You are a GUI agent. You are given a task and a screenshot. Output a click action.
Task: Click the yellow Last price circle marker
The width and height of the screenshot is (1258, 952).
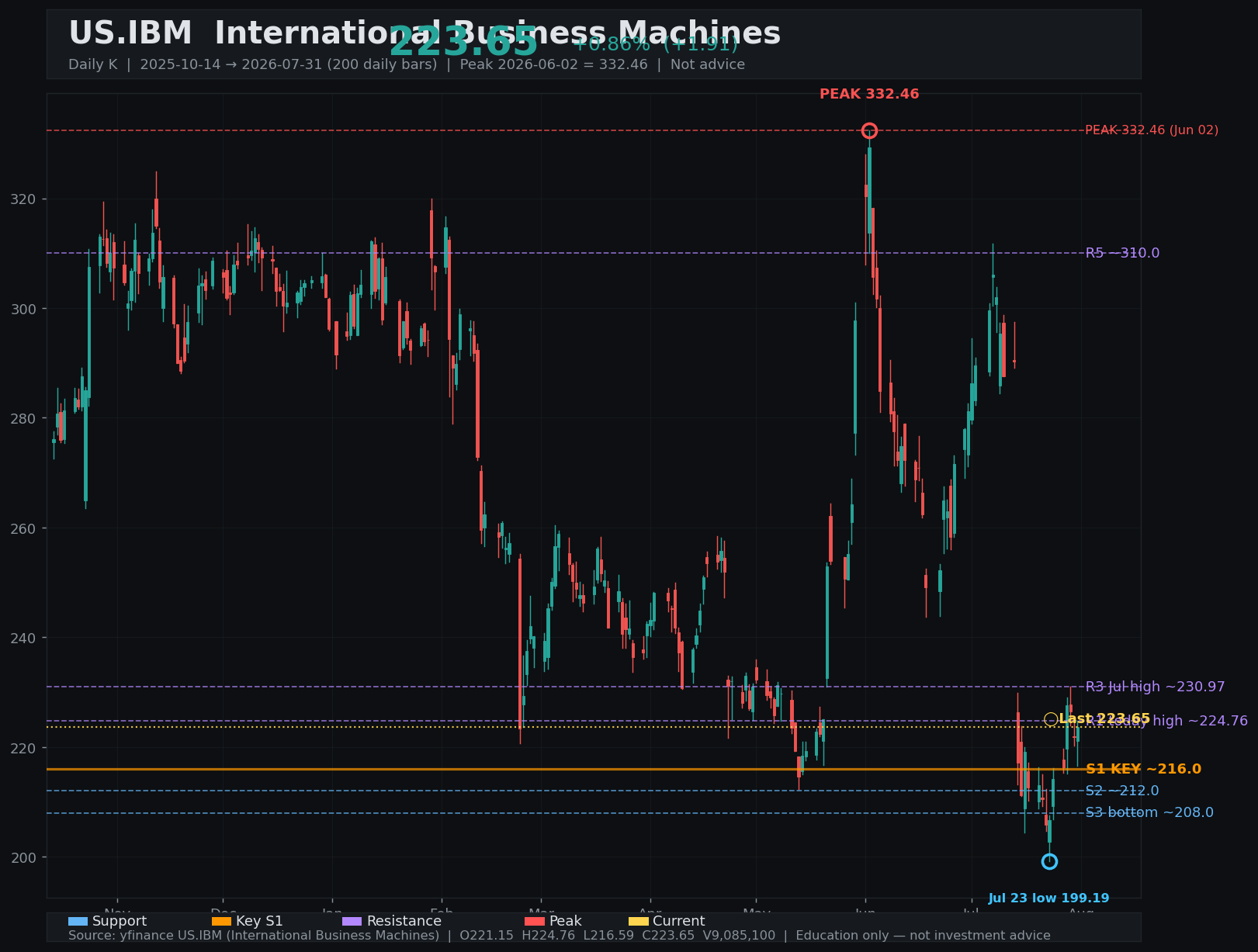(1051, 719)
